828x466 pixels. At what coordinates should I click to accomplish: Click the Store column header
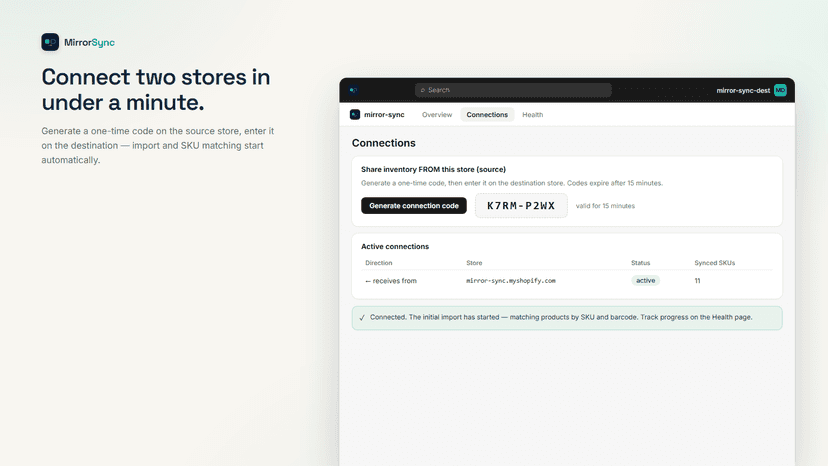coord(474,263)
